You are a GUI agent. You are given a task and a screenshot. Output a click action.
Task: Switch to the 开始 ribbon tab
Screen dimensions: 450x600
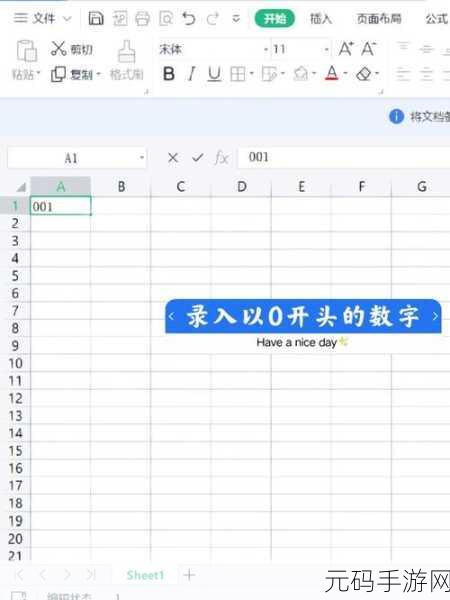(x=275, y=18)
